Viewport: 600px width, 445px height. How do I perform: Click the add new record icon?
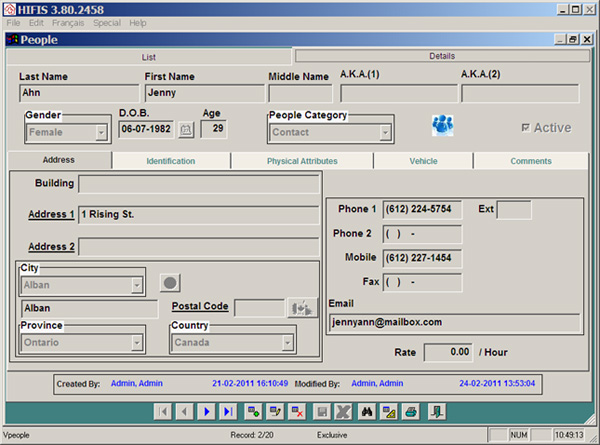253,411
